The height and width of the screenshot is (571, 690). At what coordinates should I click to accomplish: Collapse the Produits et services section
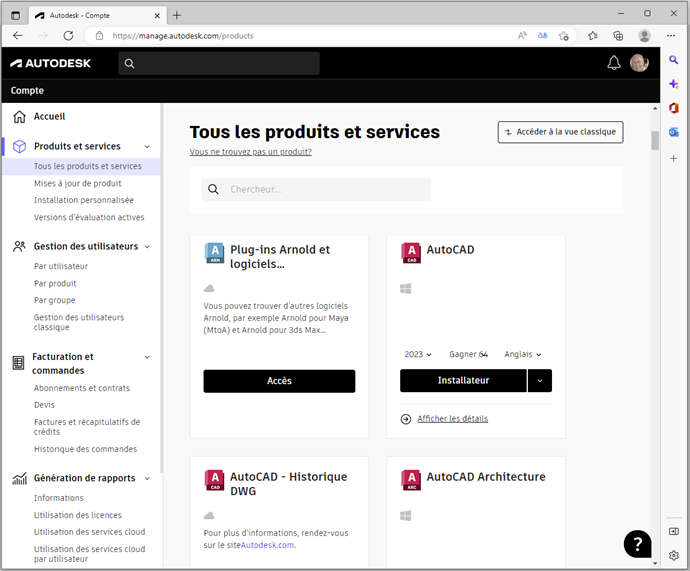pos(147,146)
